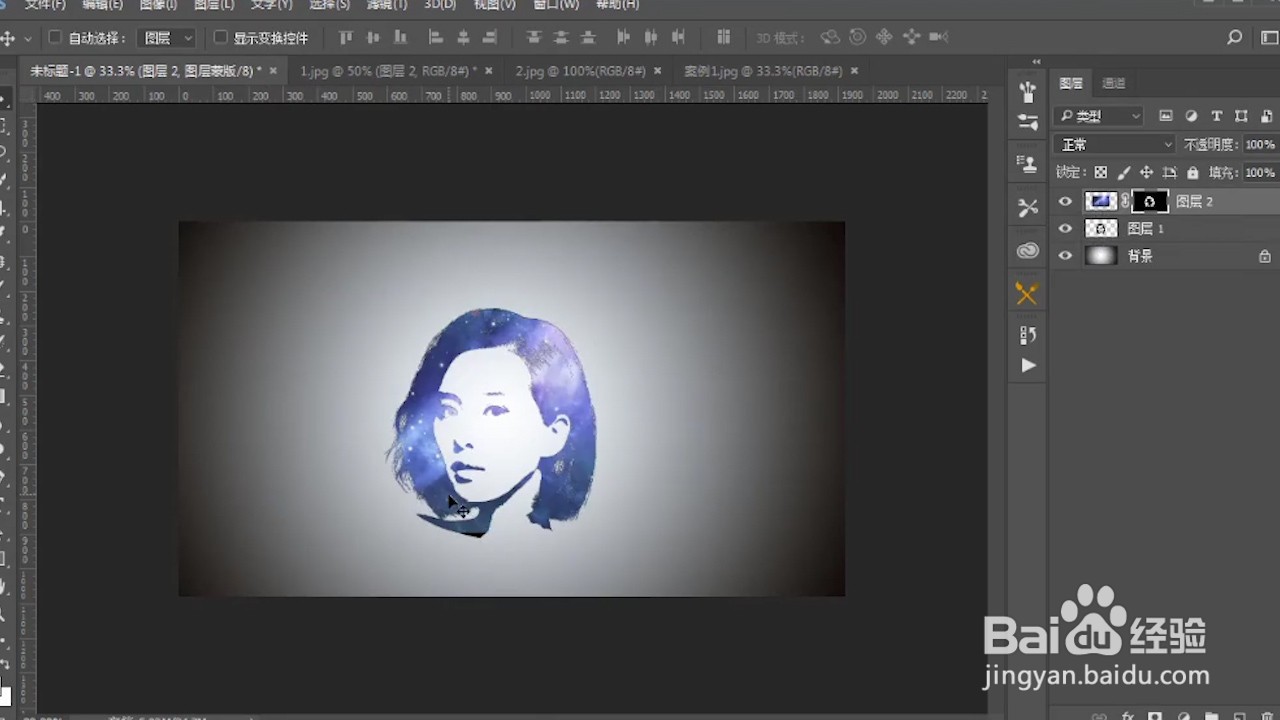This screenshot has height=720, width=1280.
Task: Click the align horizontal centers icon
Action: coord(463,38)
